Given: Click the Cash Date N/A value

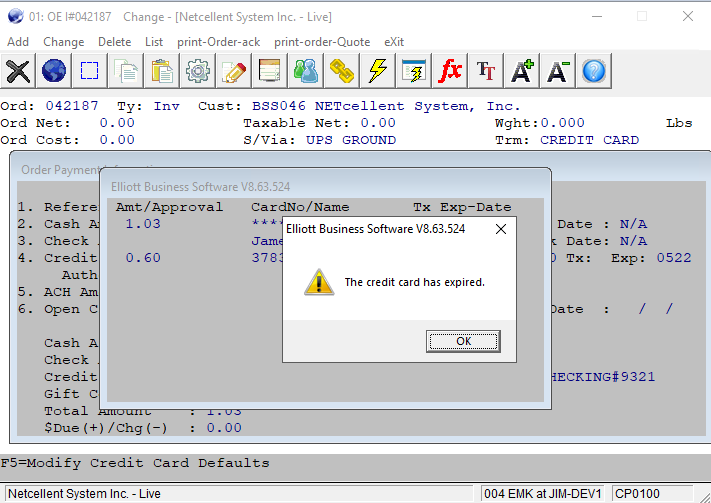Looking at the screenshot, I should point(633,224).
